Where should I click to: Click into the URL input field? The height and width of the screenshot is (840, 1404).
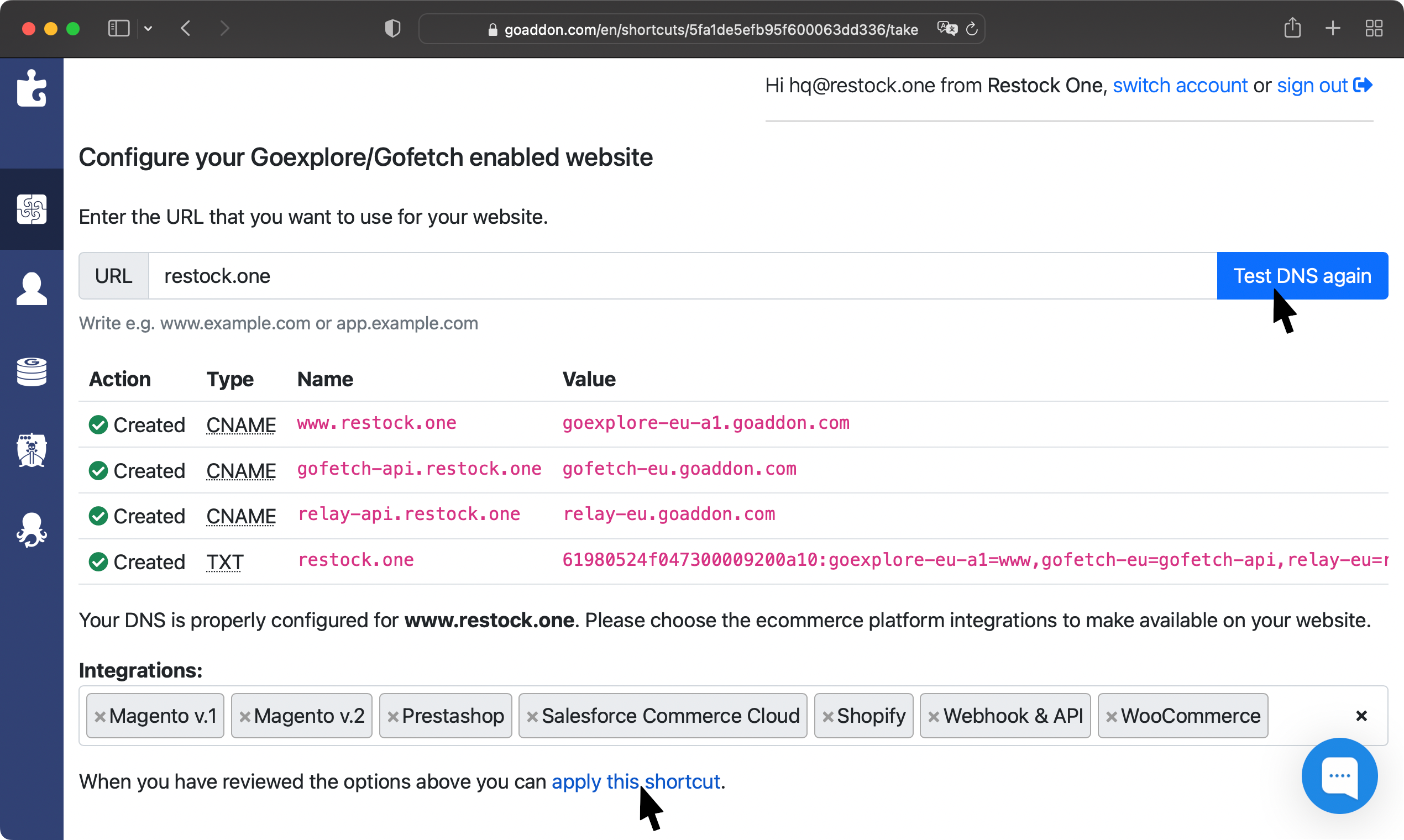point(679,276)
